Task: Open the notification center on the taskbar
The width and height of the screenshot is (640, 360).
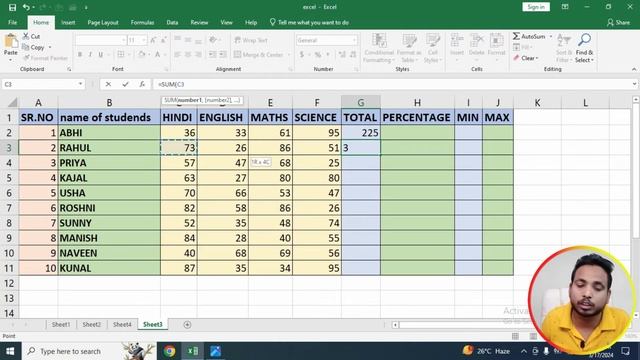Action: 625,351
